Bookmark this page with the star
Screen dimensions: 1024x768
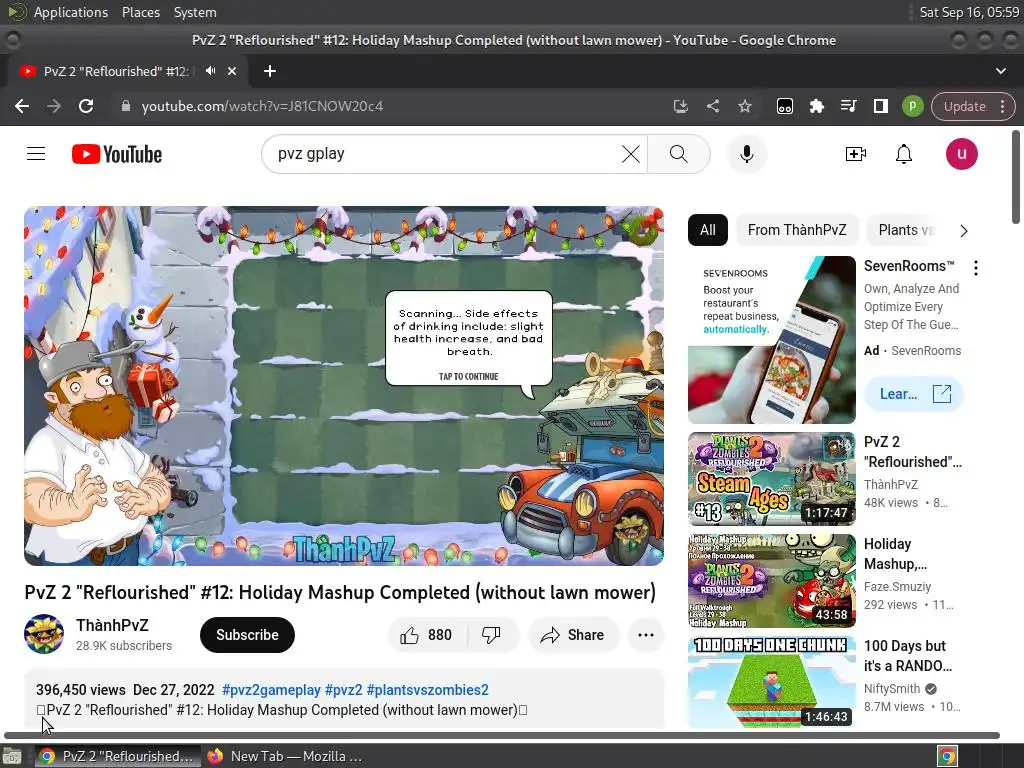tap(744, 106)
